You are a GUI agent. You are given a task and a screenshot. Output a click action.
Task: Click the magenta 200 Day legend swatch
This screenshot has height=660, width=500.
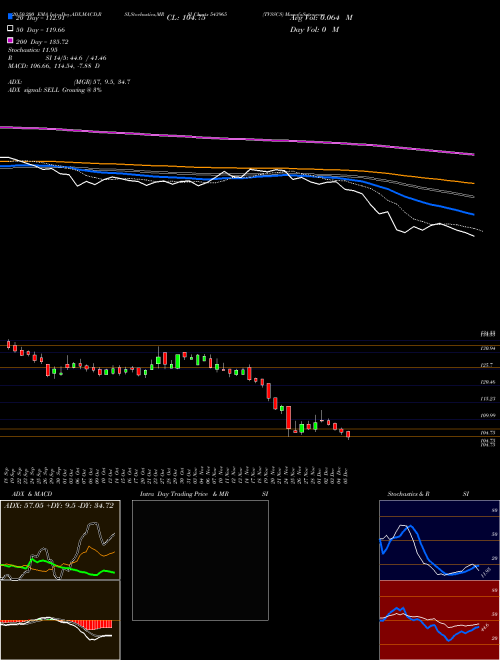[10, 40]
